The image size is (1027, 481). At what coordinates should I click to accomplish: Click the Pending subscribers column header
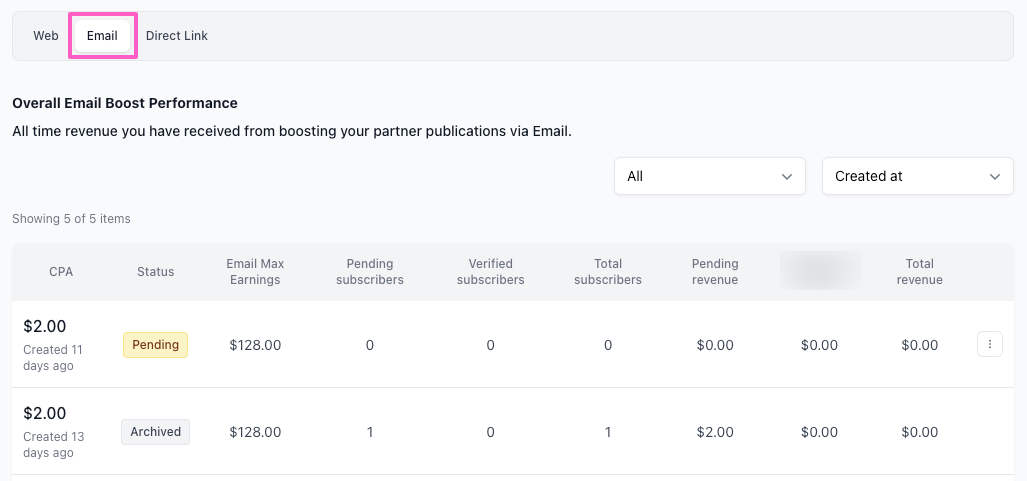click(x=370, y=272)
